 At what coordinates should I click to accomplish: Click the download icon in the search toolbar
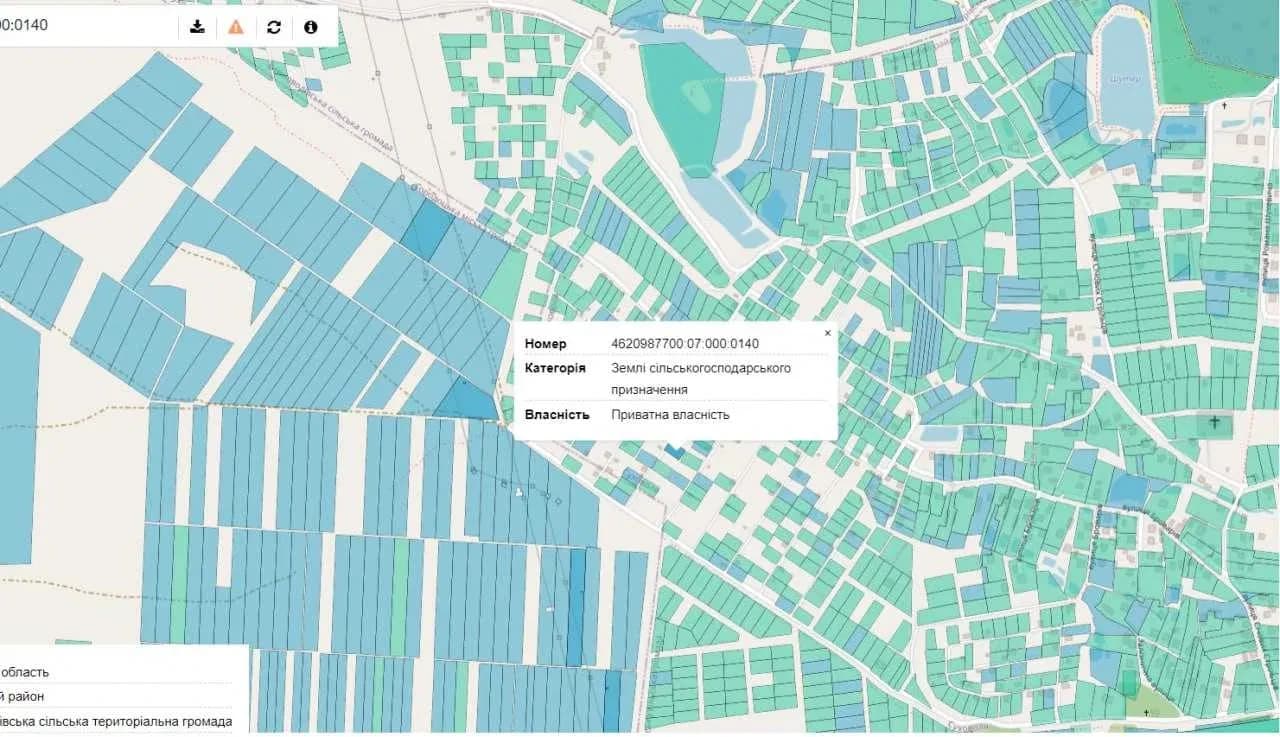tap(198, 26)
